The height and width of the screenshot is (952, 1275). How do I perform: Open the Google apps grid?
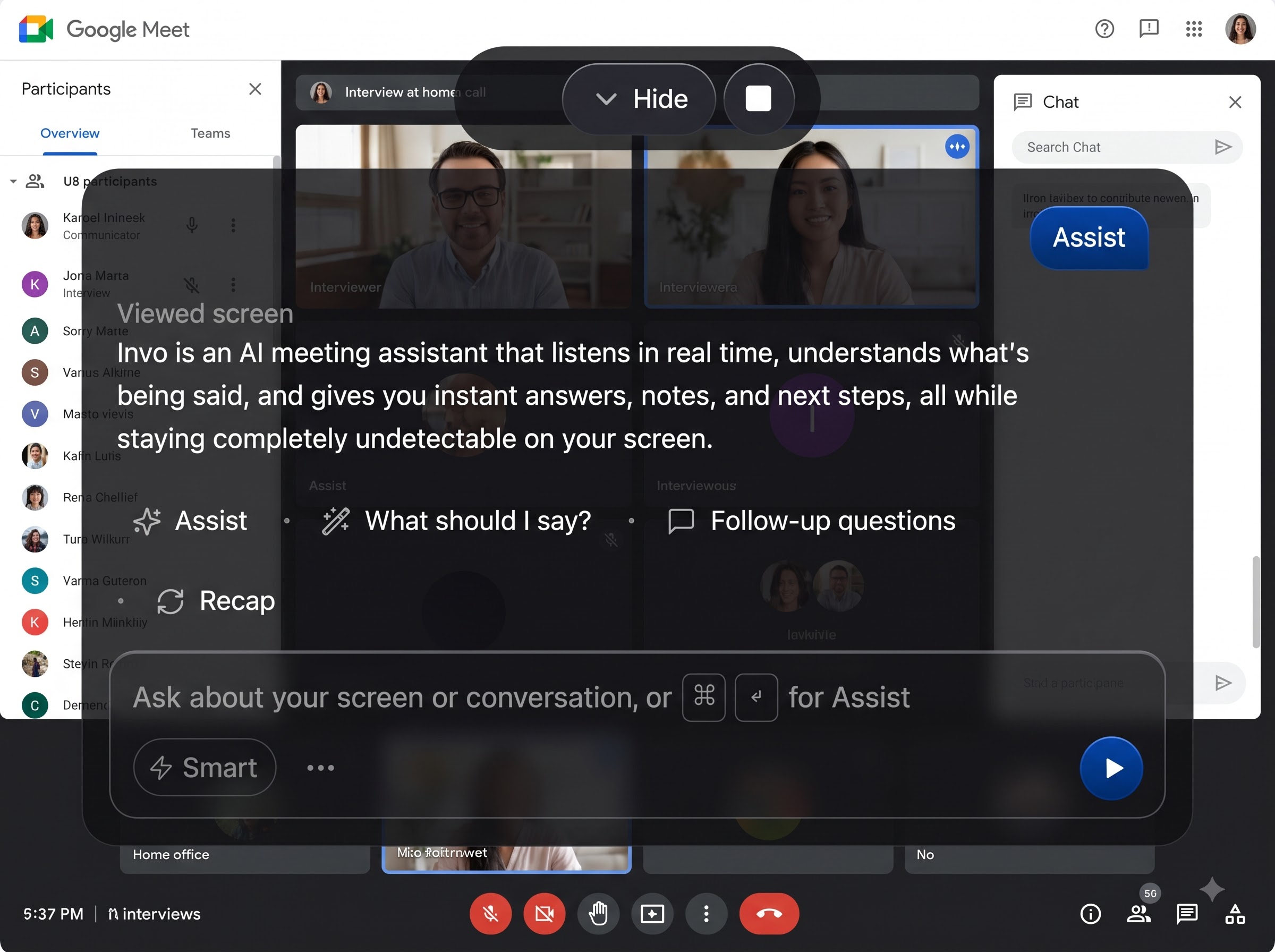[1193, 29]
